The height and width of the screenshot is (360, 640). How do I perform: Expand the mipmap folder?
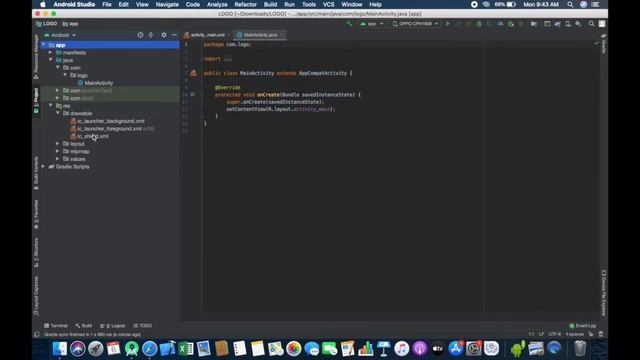(58, 151)
